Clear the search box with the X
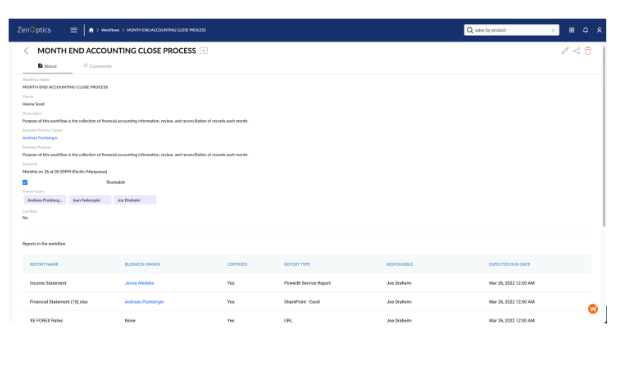Screen dimensions: 619x366 [553, 30]
